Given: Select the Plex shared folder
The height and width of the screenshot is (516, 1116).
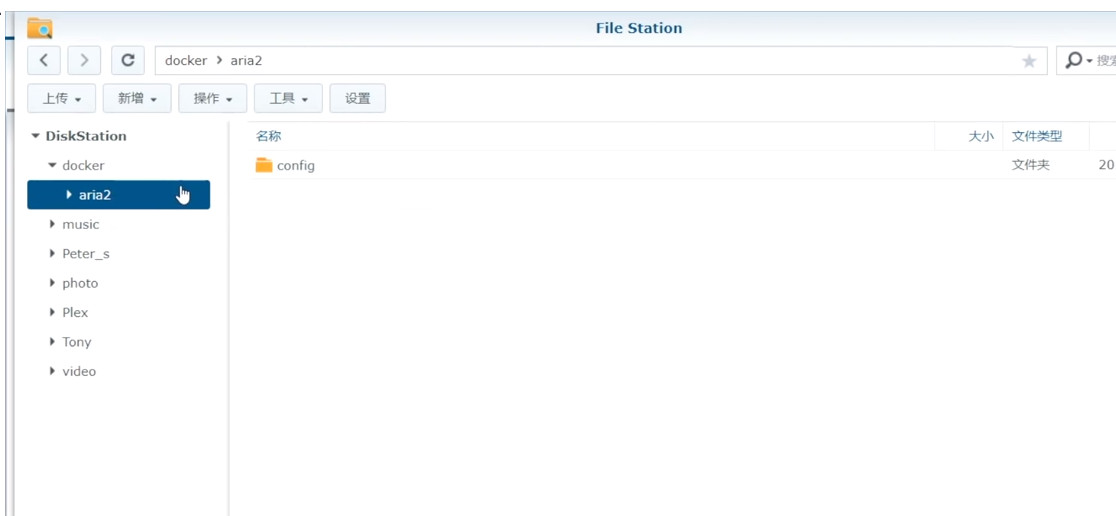Looking at the screenshot, I should click(x=75, y=312).
